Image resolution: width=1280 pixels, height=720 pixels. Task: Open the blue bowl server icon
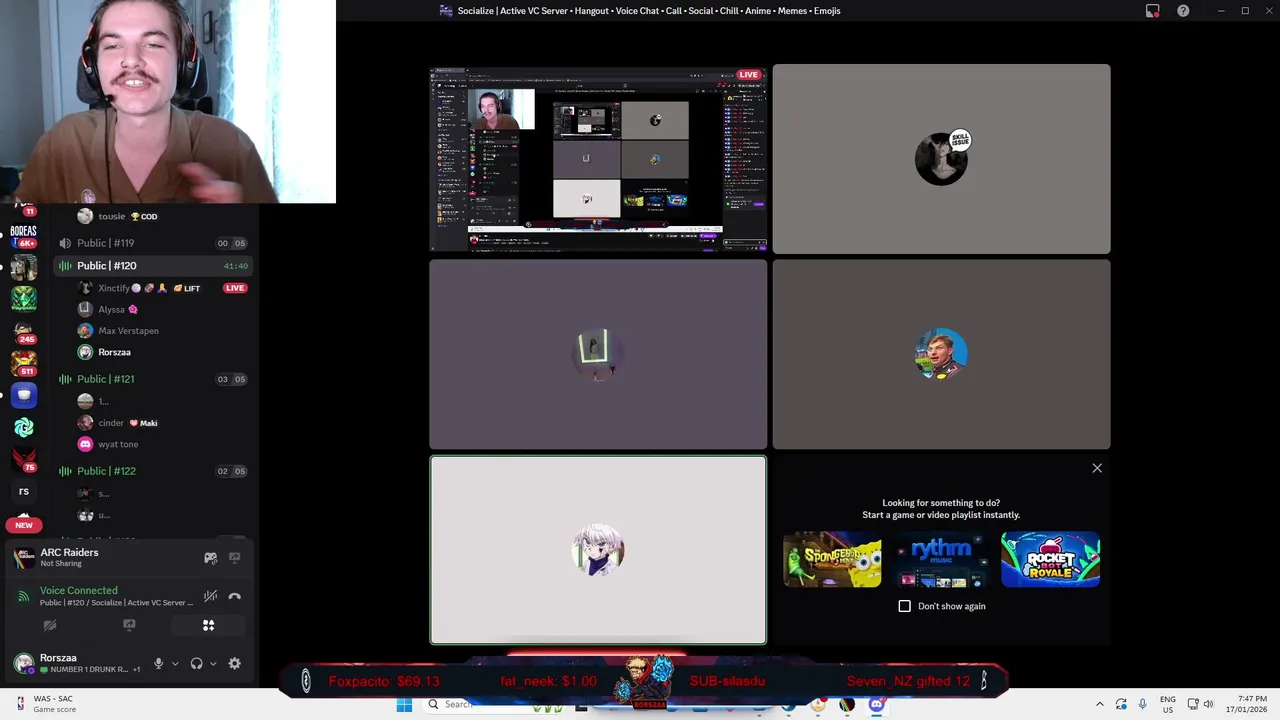point(24,395)
